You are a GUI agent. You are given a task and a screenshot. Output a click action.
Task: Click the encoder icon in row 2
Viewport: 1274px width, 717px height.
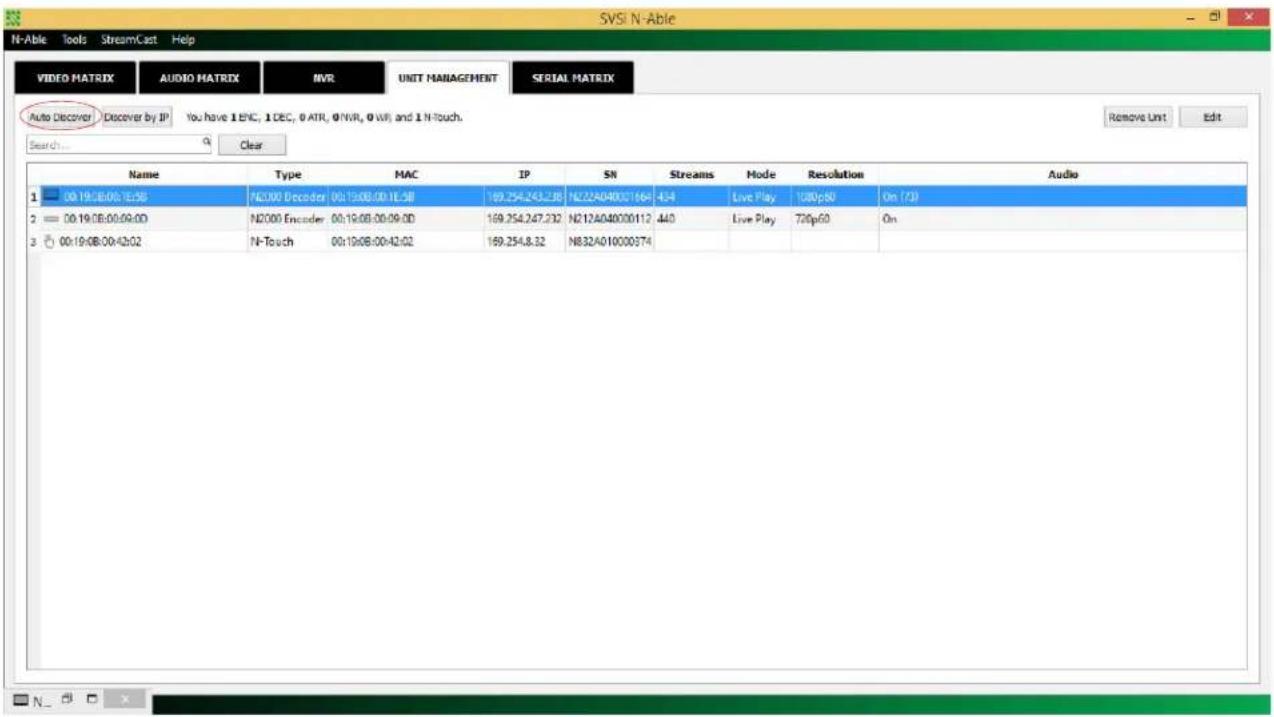[51, 217]
